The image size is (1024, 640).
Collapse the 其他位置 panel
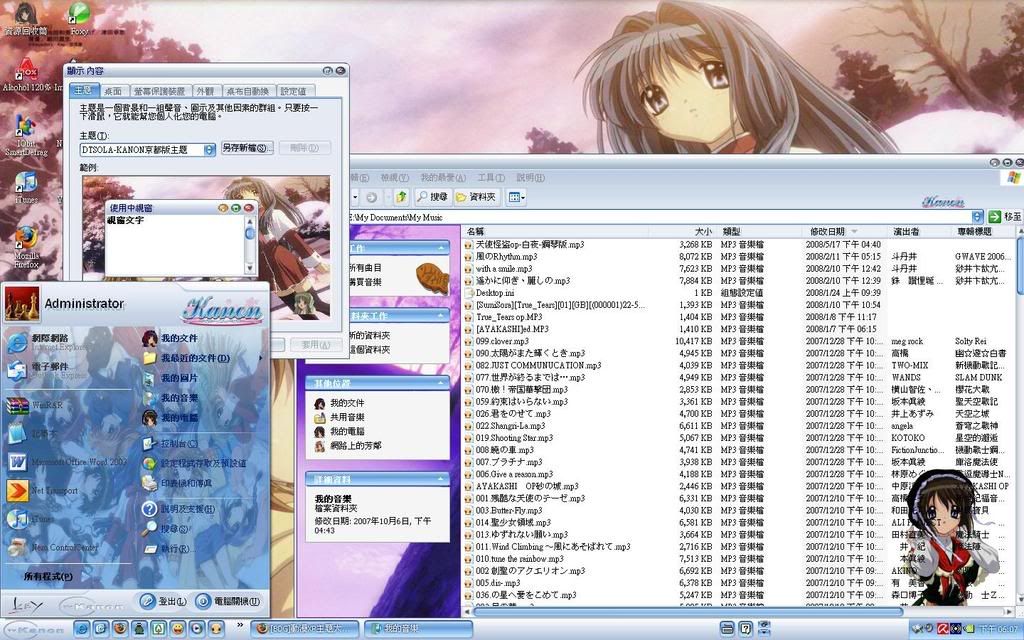tap(441, 383)
